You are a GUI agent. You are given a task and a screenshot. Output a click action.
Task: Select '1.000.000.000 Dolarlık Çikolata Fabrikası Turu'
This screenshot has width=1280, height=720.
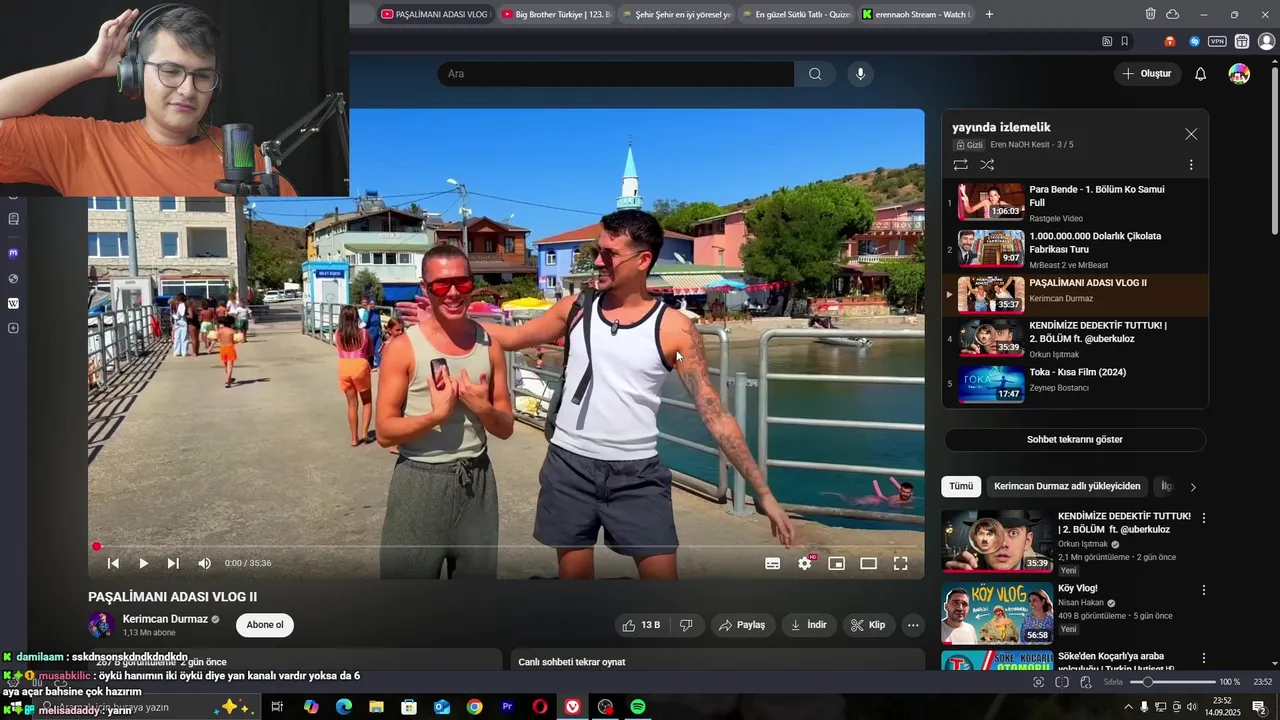(x=1075, y=249)
